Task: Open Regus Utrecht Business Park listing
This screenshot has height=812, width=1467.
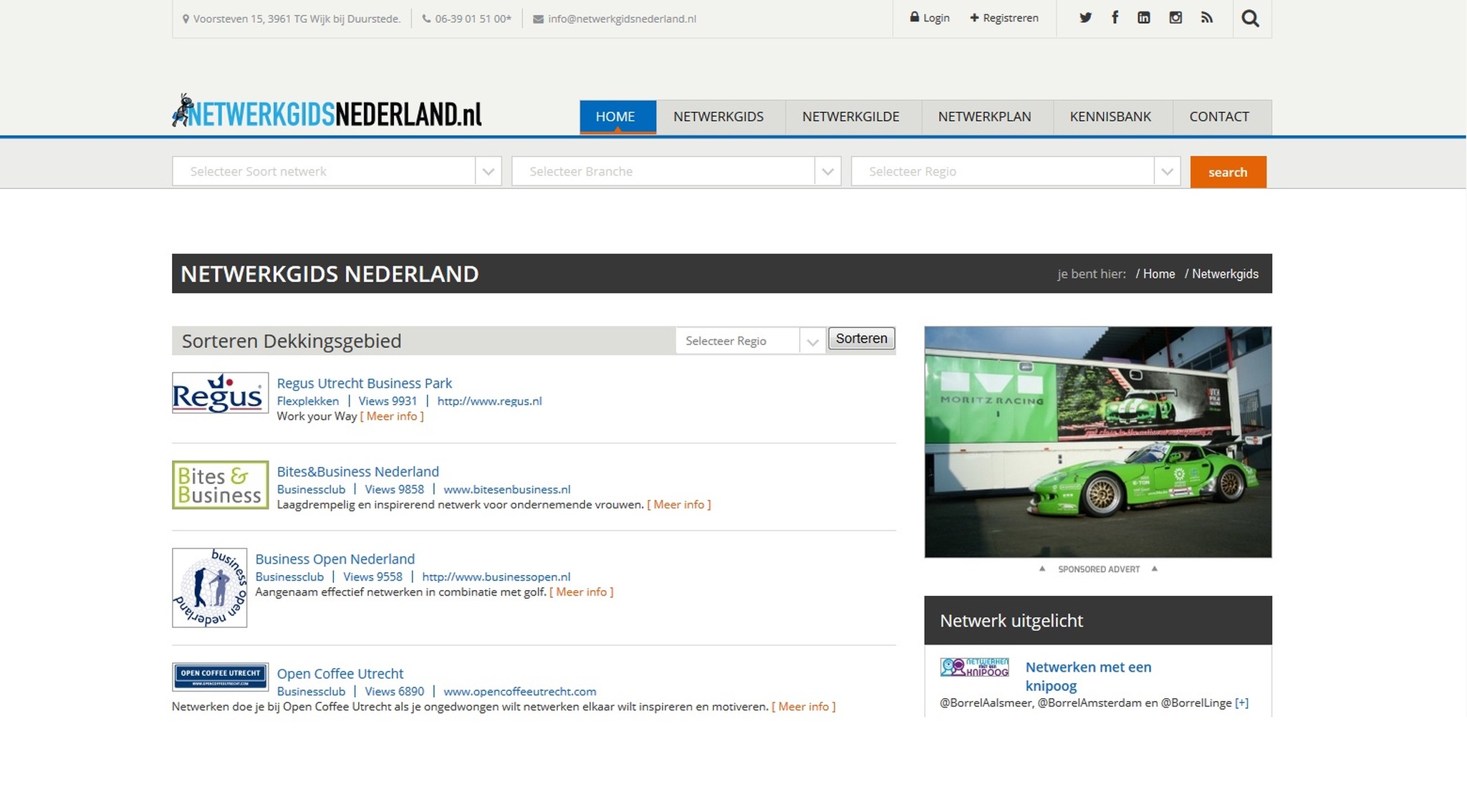Action: (365, 384)
